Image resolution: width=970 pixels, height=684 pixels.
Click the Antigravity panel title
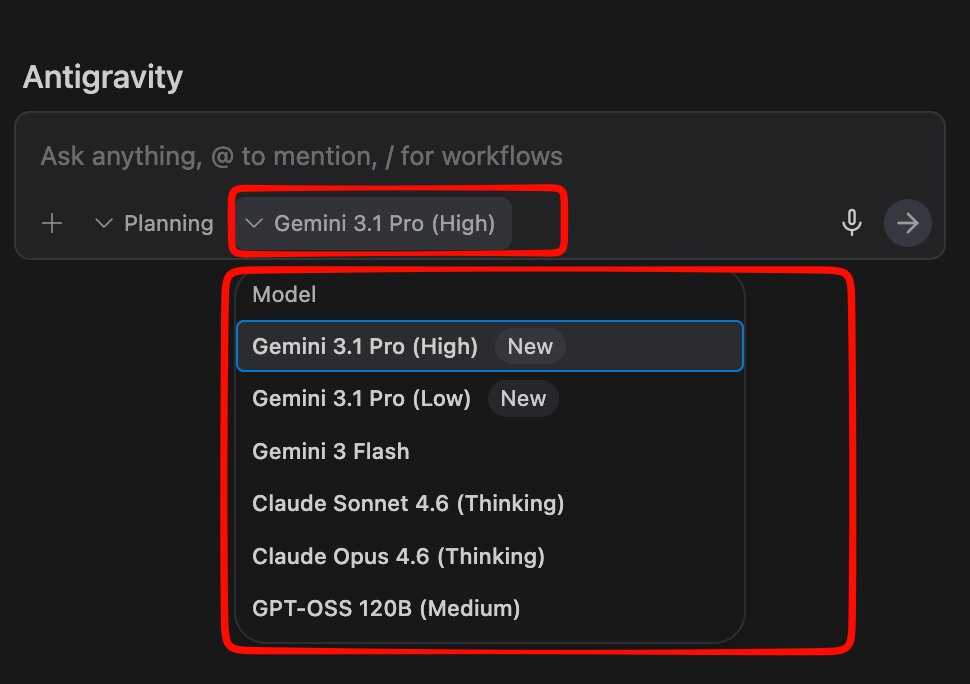click(102, 77)
